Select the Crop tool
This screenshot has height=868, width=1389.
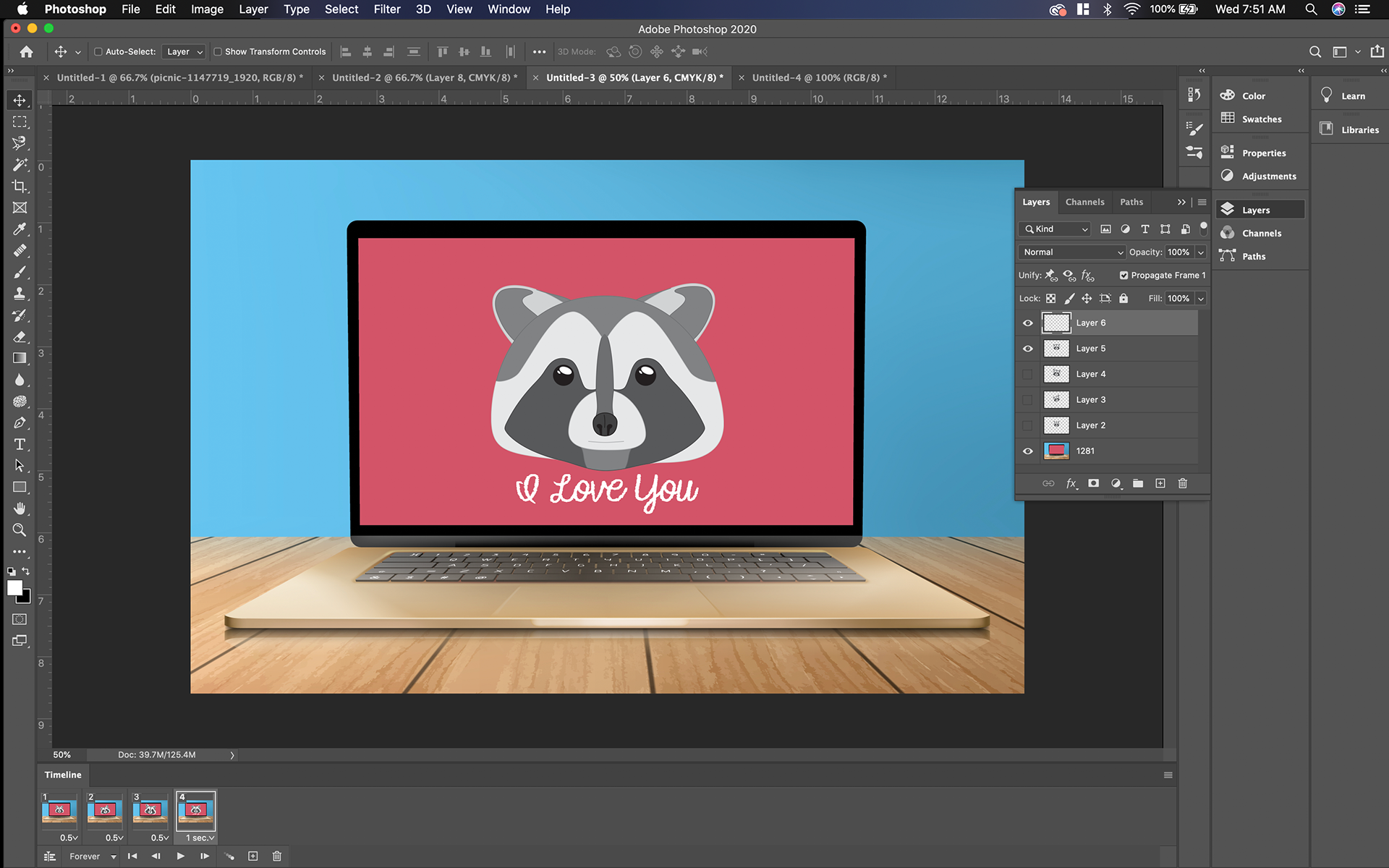tap(20, 187)
